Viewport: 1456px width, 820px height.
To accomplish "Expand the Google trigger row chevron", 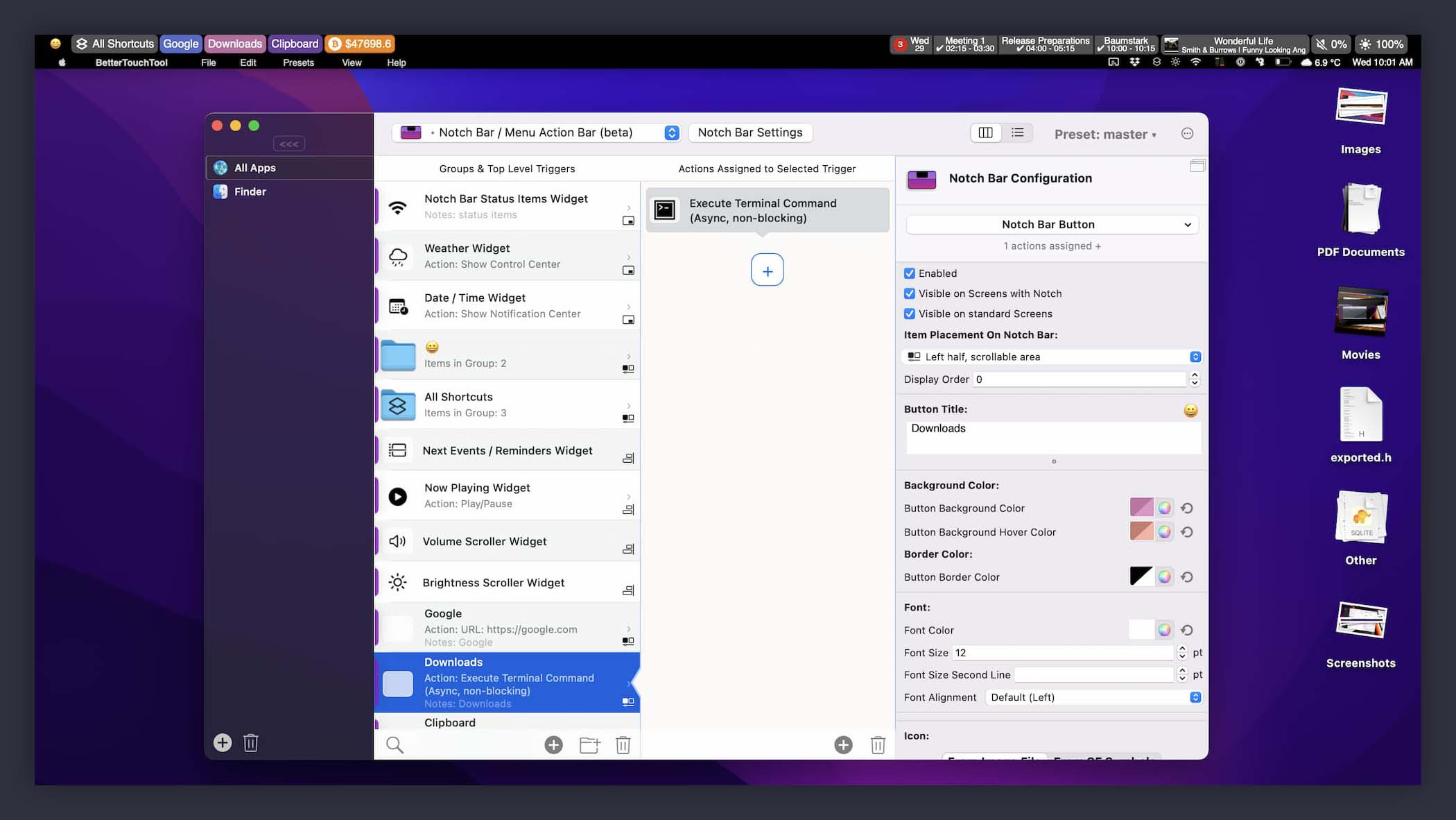I will pyautogui.click(x=629, y=629).
